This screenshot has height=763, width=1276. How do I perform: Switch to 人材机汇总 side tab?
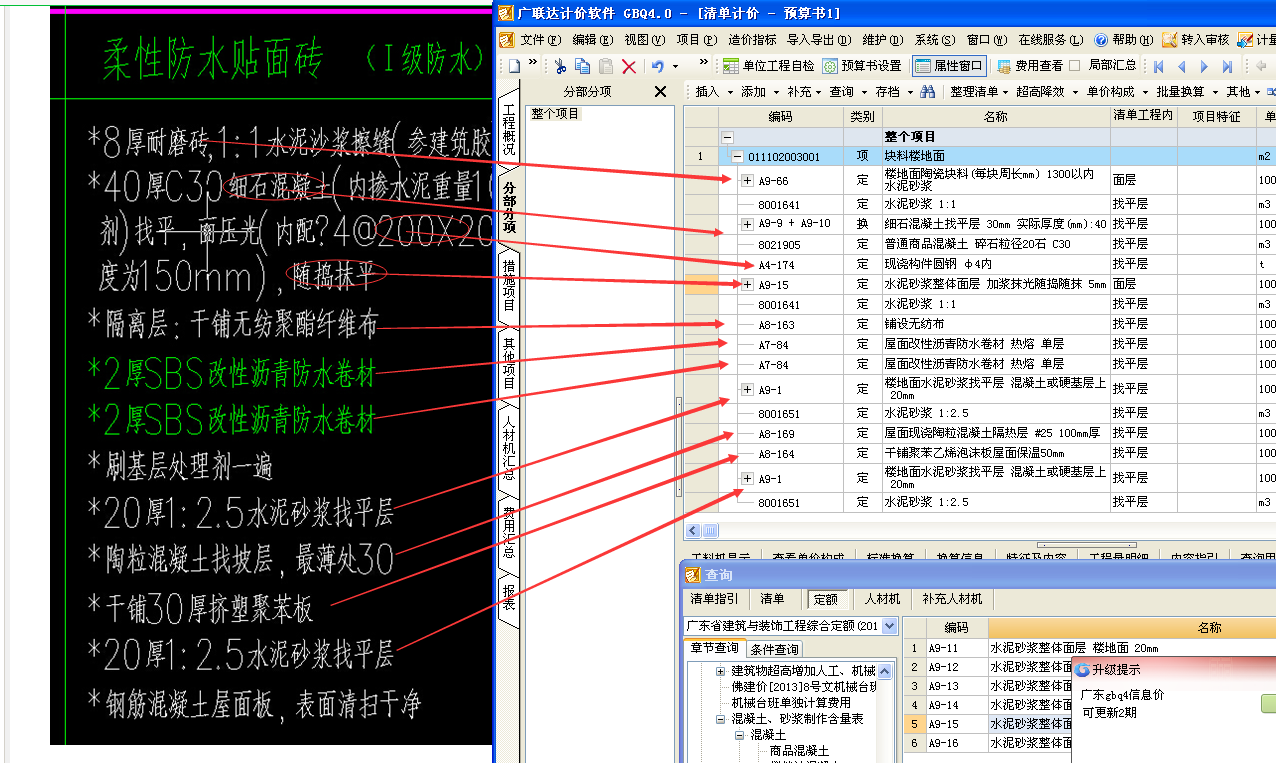[x=509, y=448]
